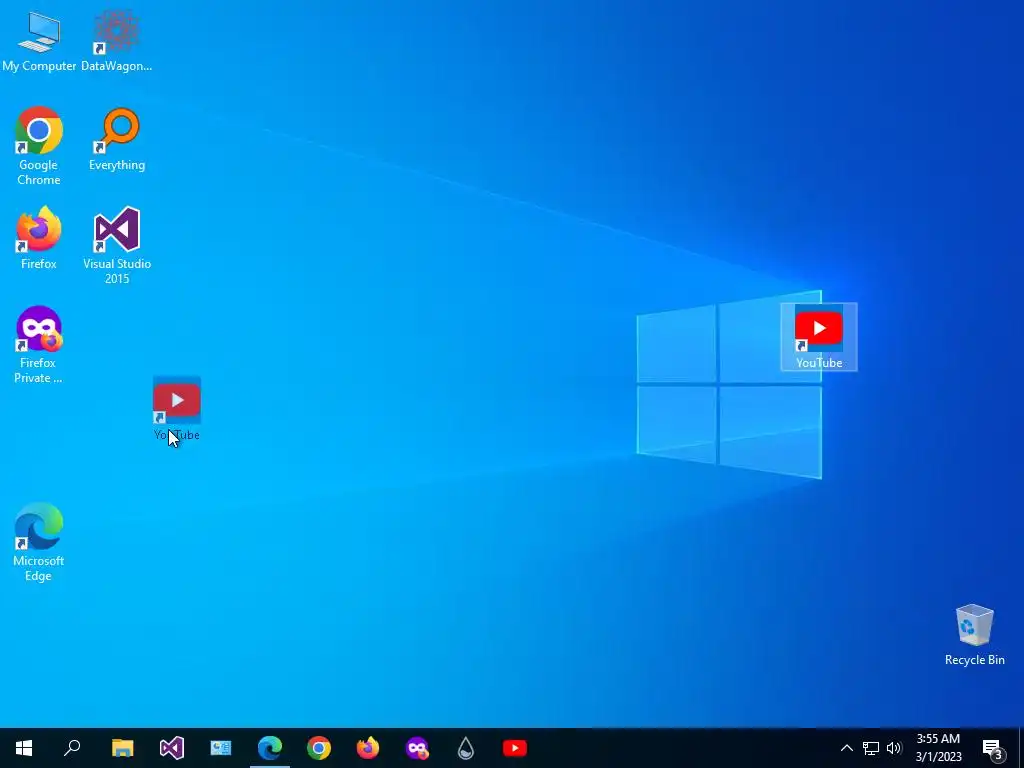
Task: Open the network status tray icon
Action: 871,748
